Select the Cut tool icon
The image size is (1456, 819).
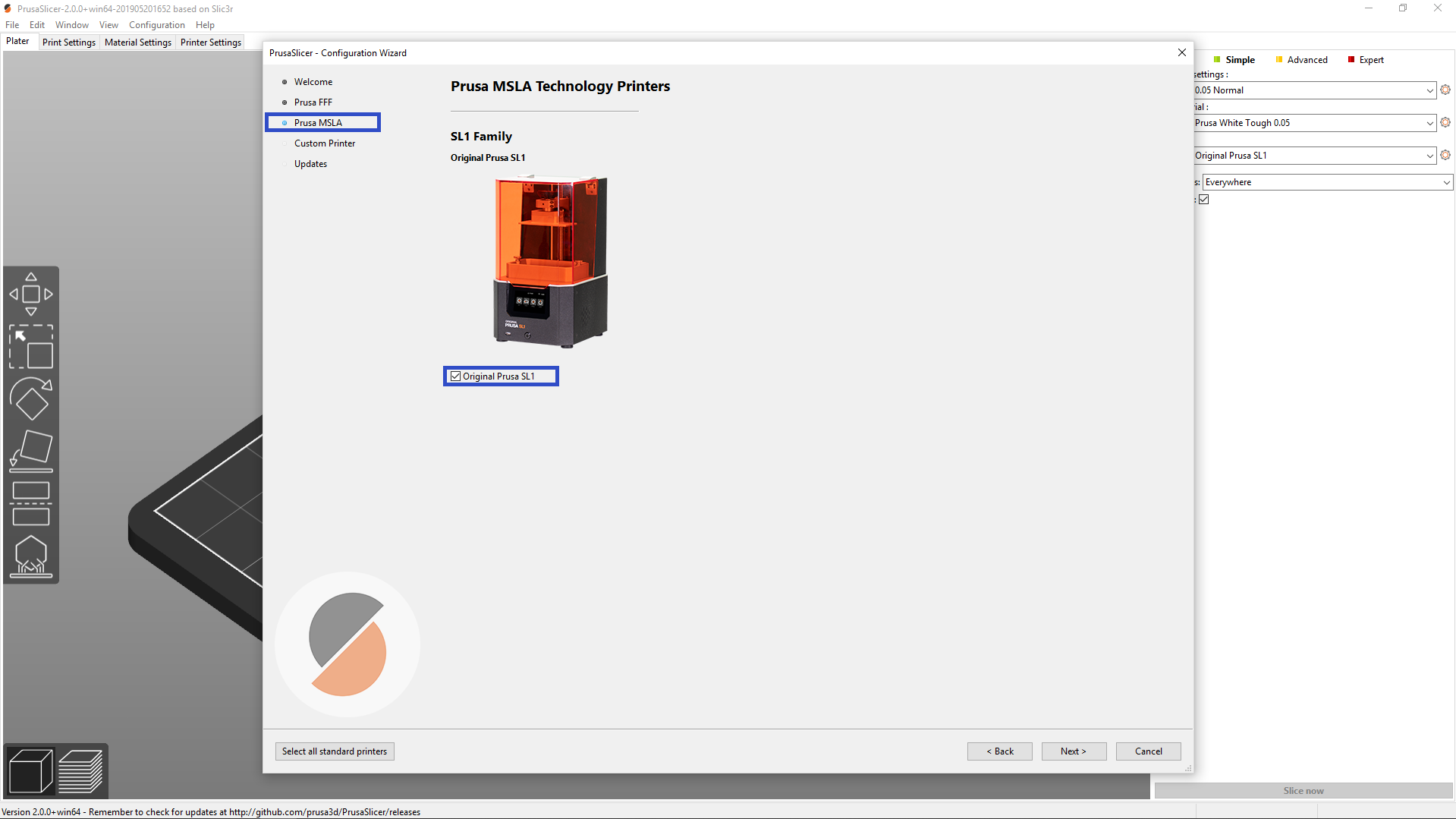(31, 503)
